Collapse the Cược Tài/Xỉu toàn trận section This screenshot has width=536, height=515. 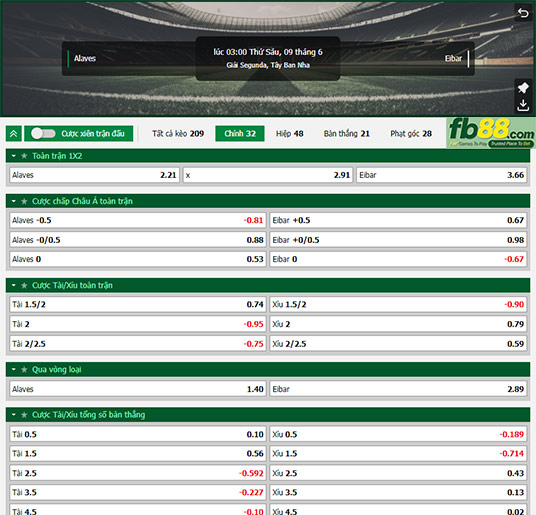pos(14,285)
